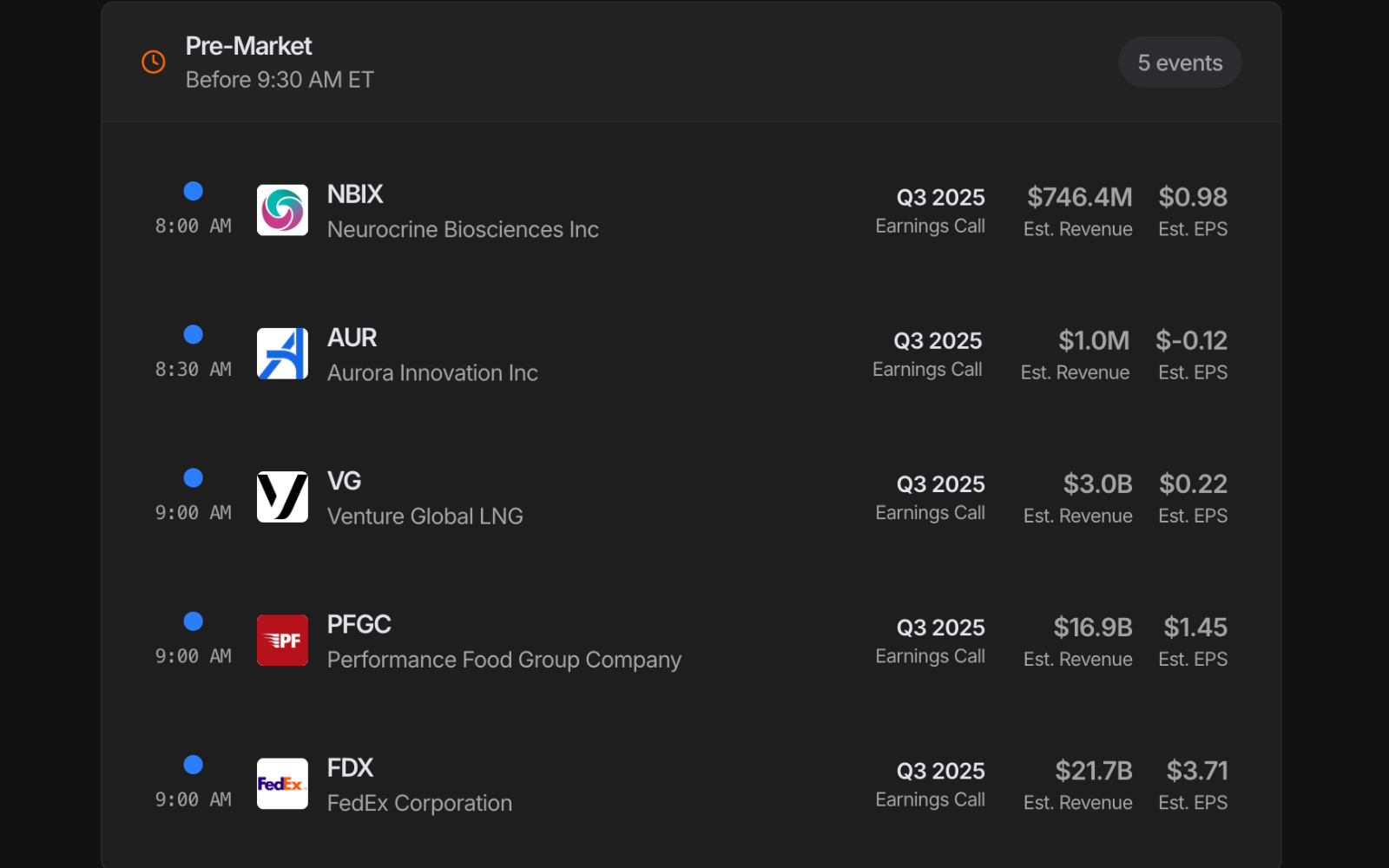Click $746.4M estimated revenue for NBIX
The height and width of the screenshot is (868, 1389).
(x=1079, y=197)
